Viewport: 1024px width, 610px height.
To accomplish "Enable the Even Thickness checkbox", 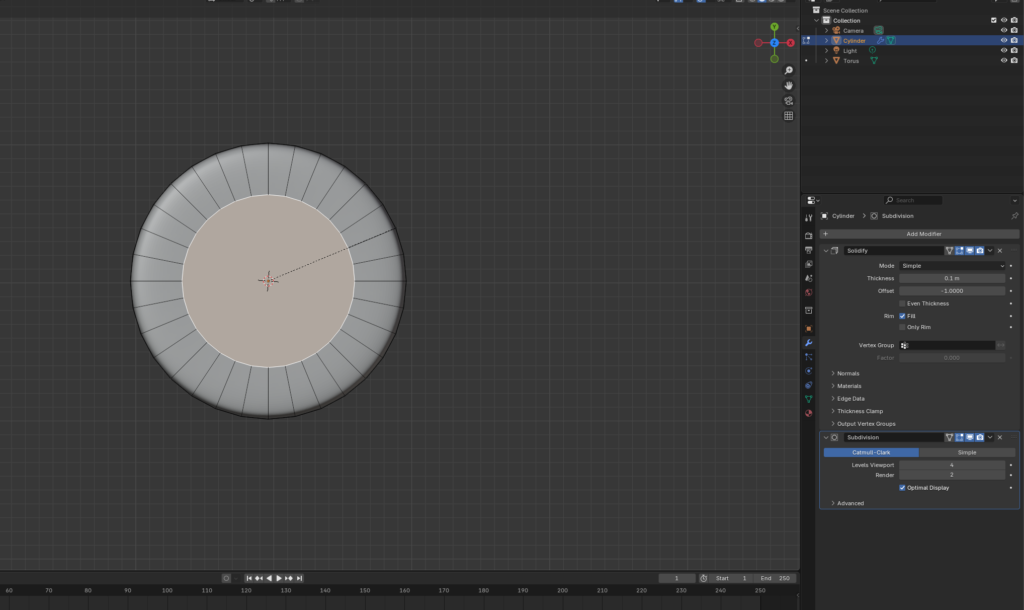I will pos(902,303).
